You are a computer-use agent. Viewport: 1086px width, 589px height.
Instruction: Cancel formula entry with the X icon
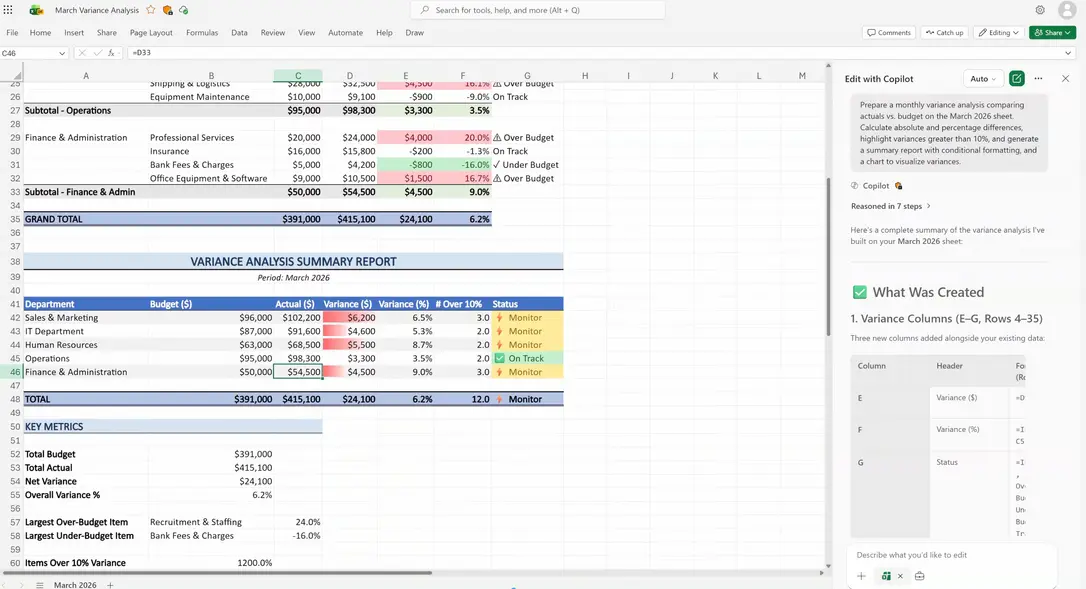[82, 53]
